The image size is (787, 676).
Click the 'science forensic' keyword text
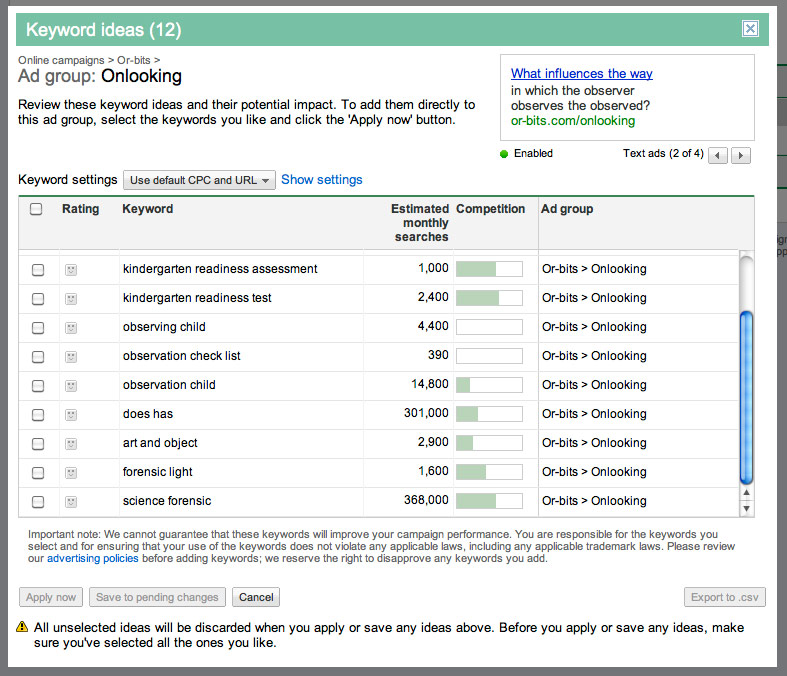(167, 501)
